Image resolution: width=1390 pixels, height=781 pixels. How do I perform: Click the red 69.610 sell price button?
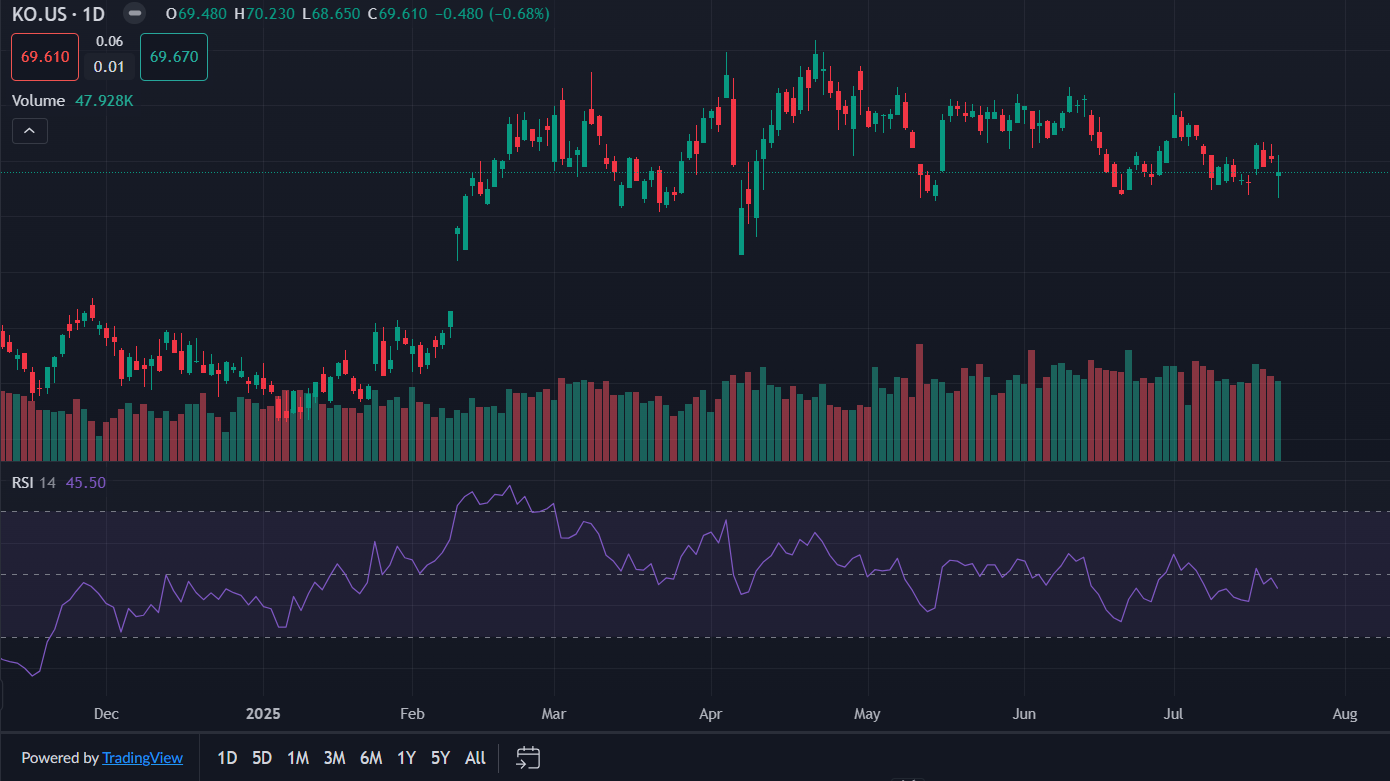click(x=45, y=57)
